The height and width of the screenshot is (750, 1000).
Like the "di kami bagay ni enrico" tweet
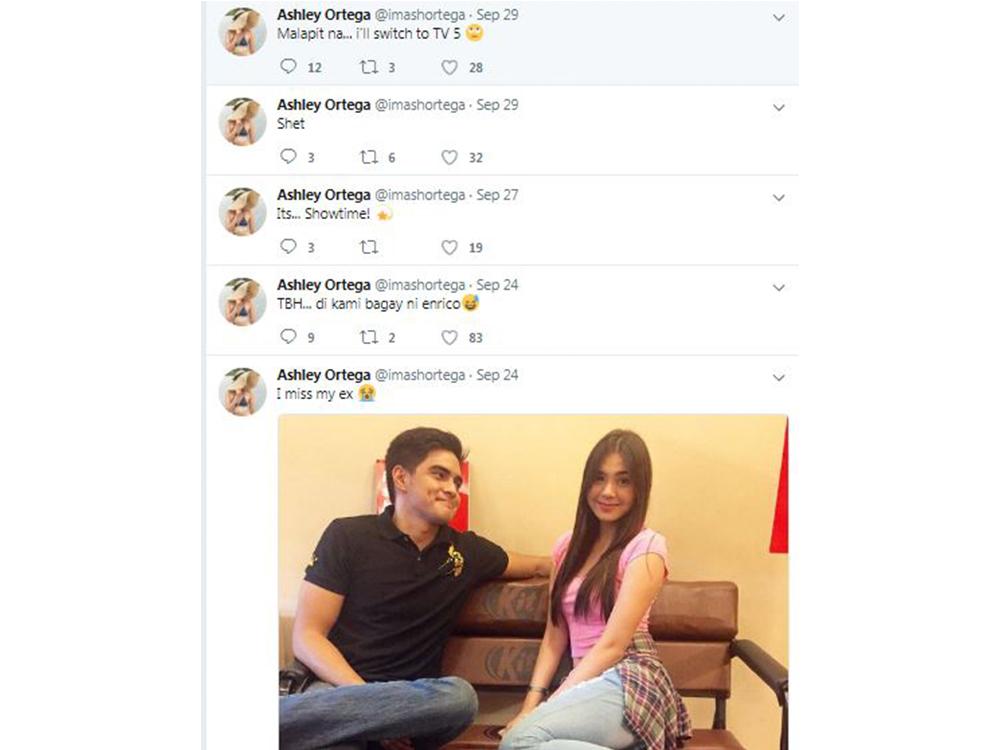[450, 337]
